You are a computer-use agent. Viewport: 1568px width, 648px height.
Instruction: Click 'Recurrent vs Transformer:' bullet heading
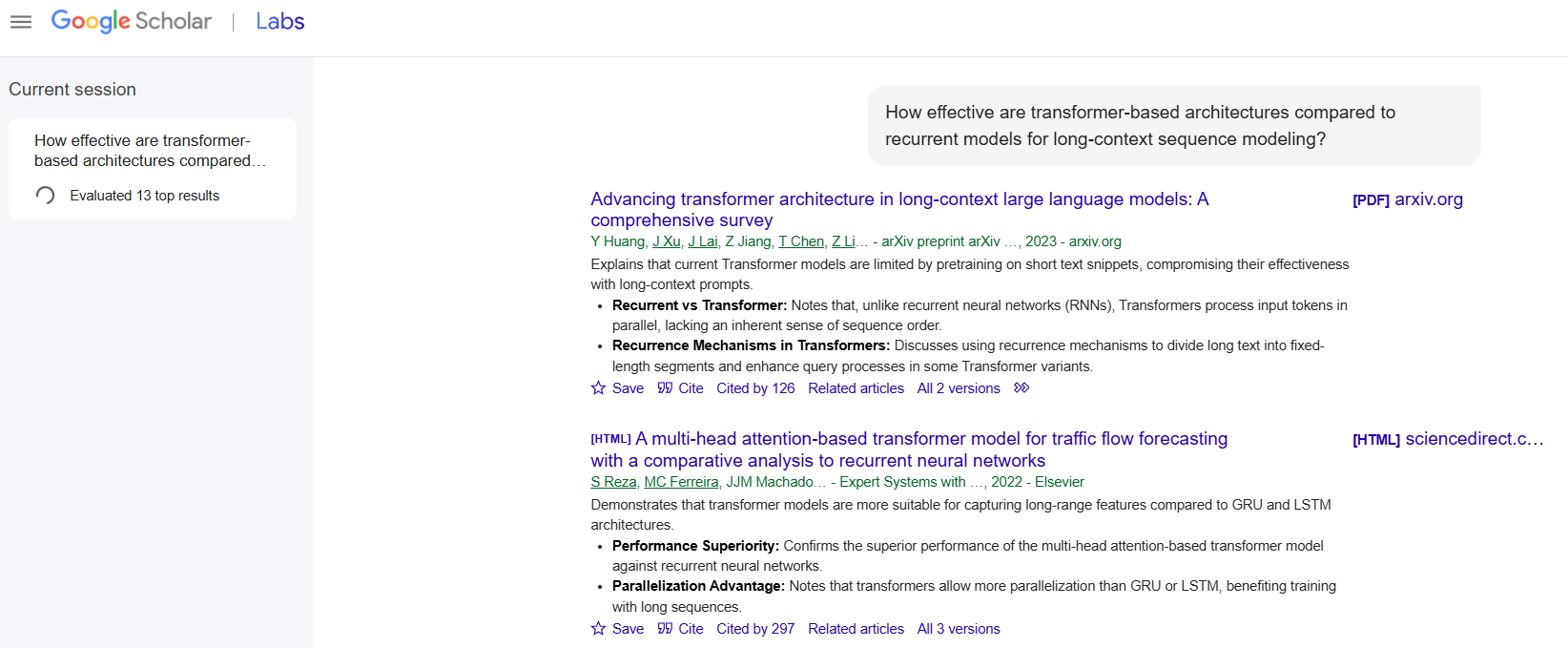pos(699,305)
